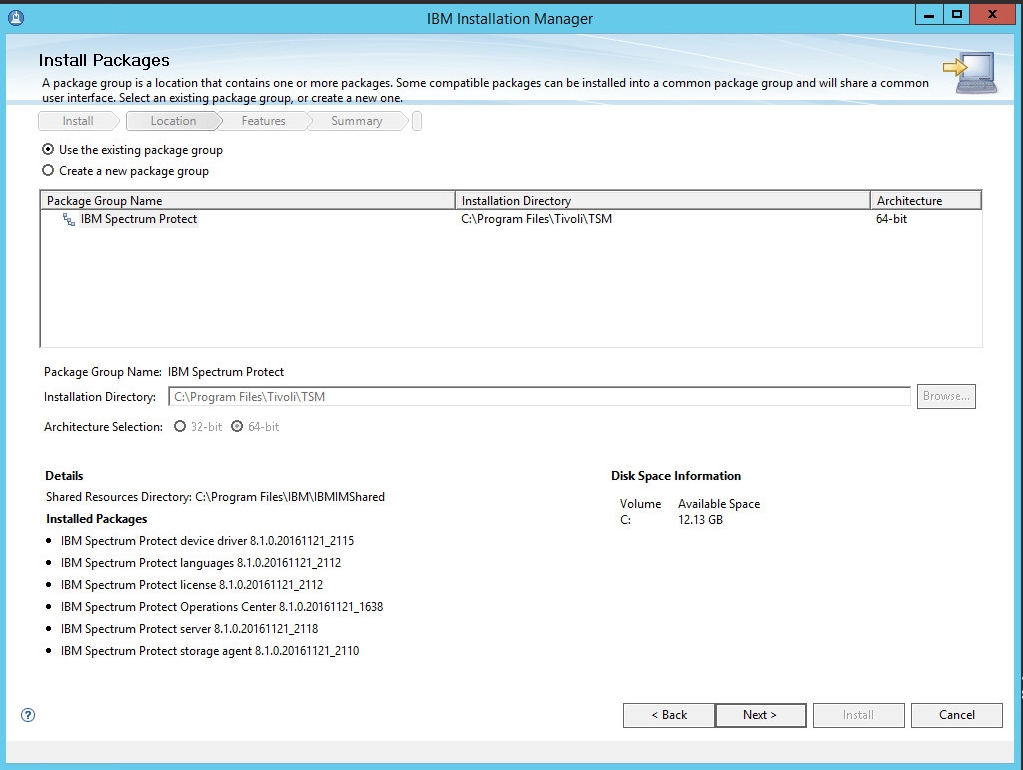Viewport: 1023px width, 770px height.
Task: Choose the 64-bit architecture option
Action: coord(237,427)
